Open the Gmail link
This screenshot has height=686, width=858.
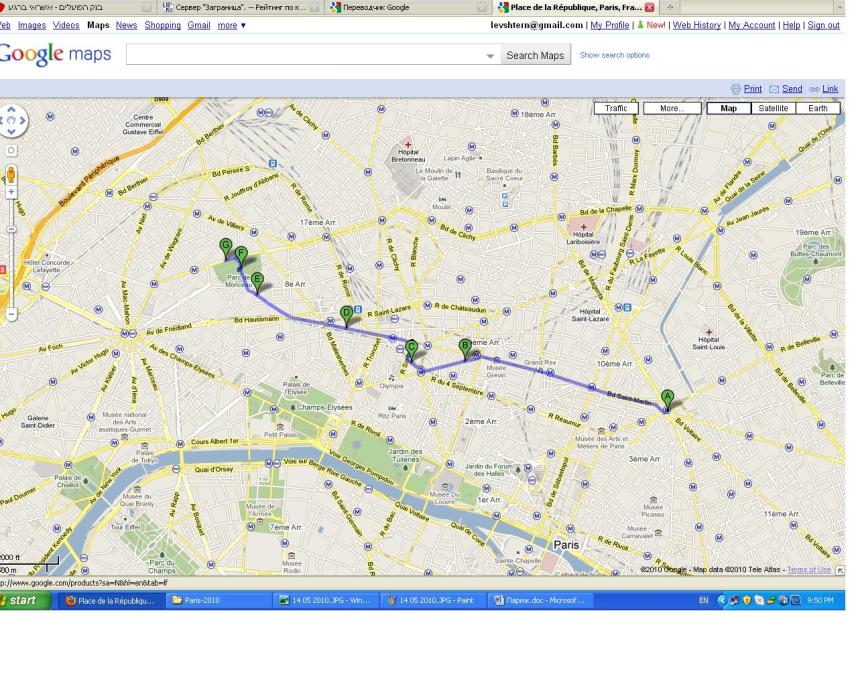tap(199, 25)
